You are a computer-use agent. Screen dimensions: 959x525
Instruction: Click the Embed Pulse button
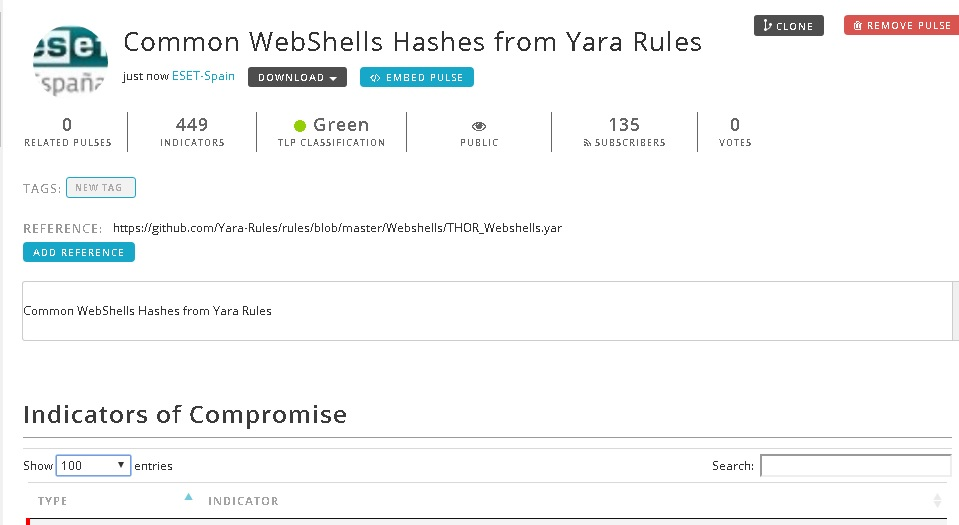(417, 77)
